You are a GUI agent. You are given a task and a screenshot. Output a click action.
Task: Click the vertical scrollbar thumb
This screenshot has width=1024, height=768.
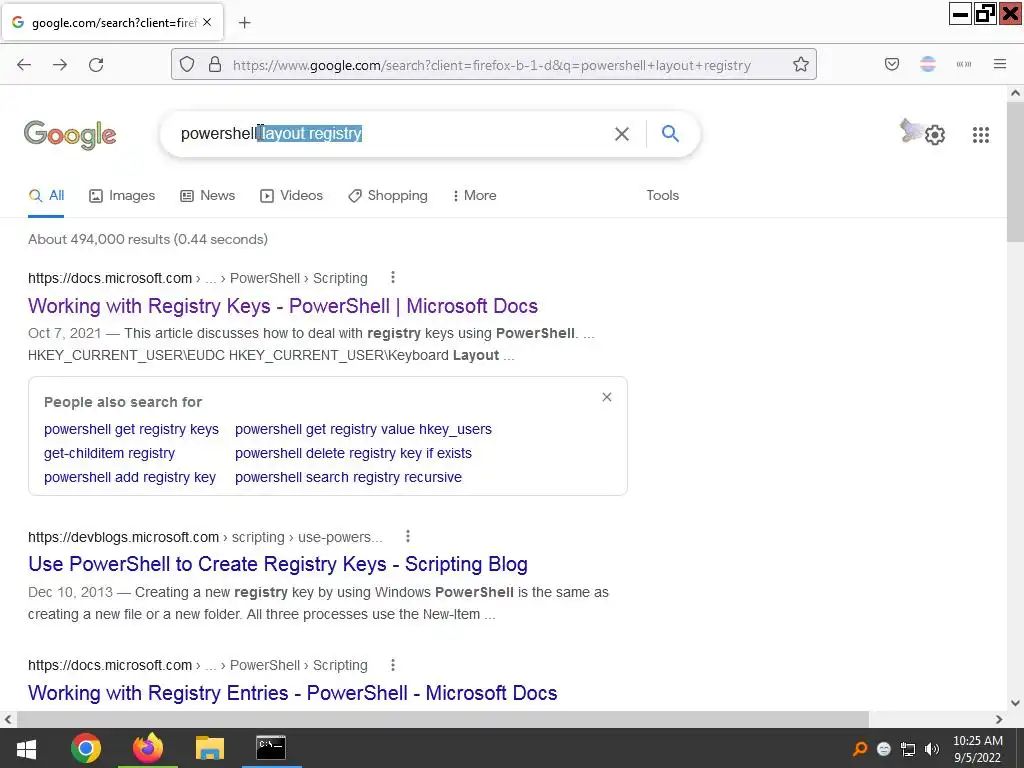pyautogui.click(x=1015, y=171)
